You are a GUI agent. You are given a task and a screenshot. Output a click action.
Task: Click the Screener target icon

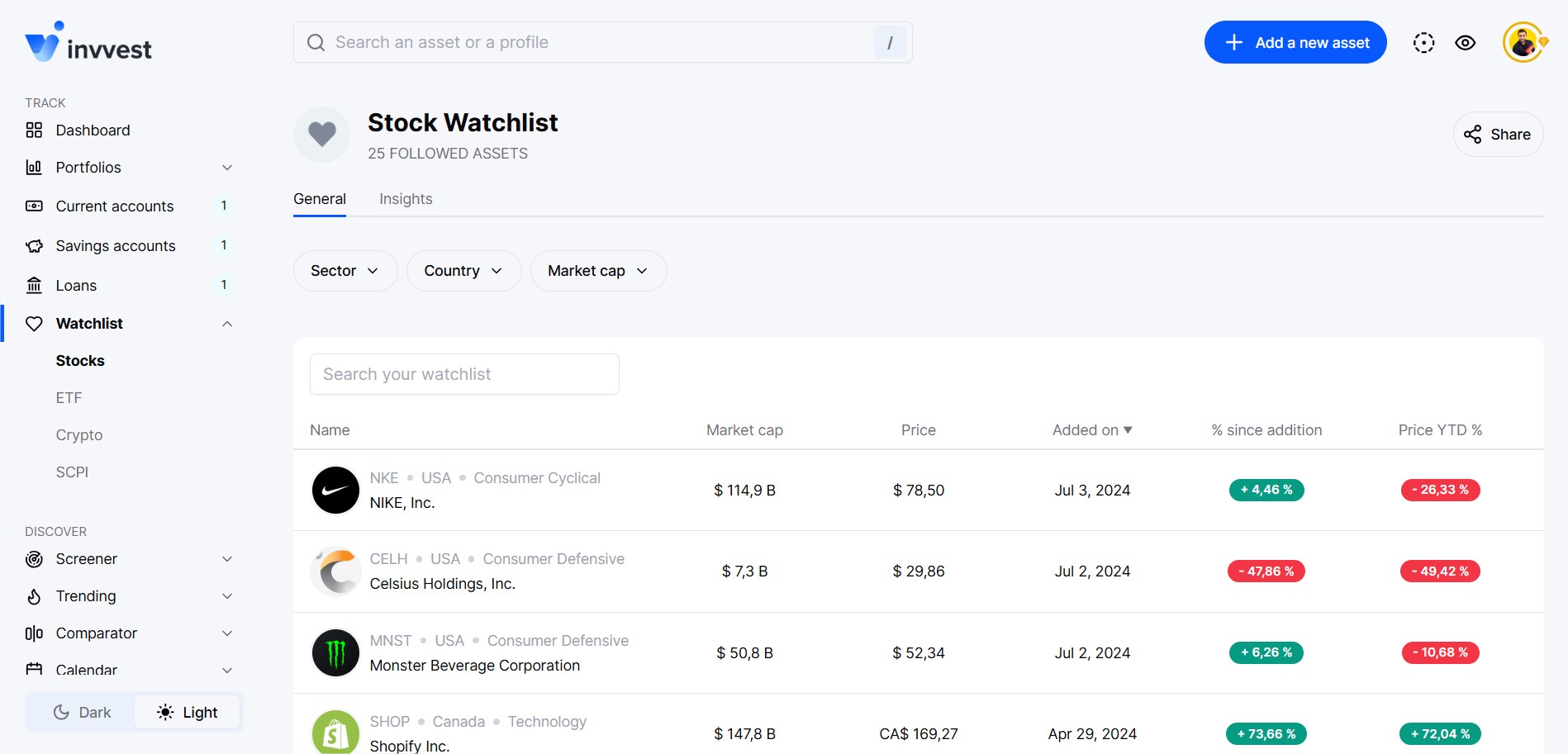tap(34, 559)
